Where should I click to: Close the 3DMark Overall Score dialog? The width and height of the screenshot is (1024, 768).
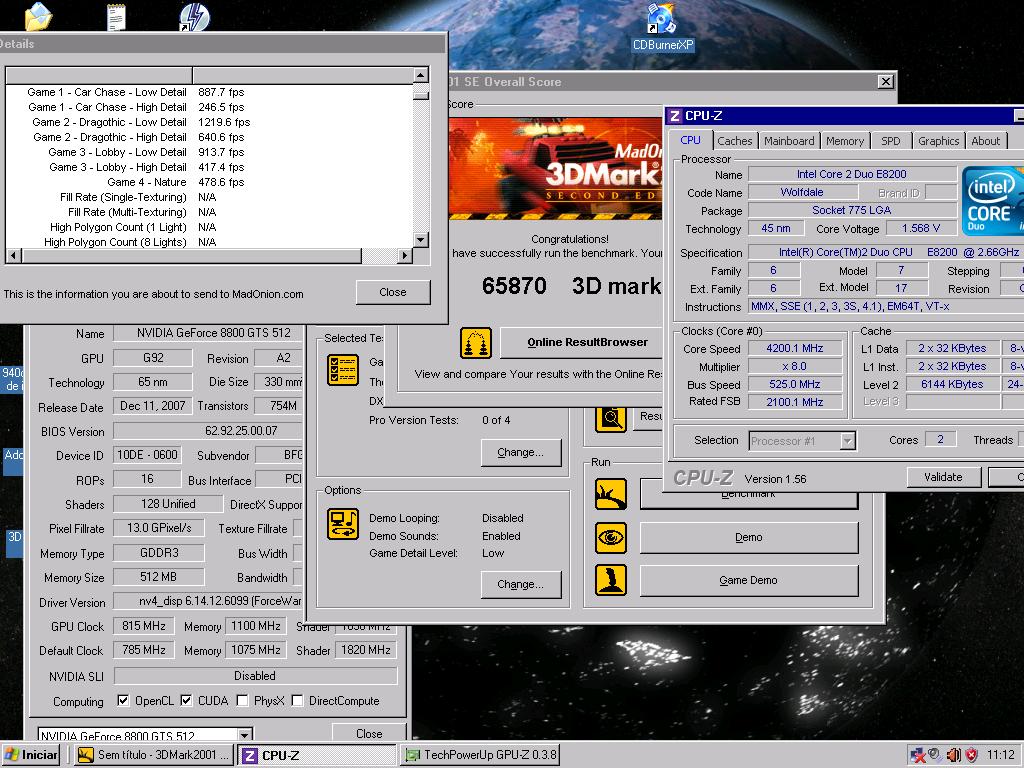[886, 82]
